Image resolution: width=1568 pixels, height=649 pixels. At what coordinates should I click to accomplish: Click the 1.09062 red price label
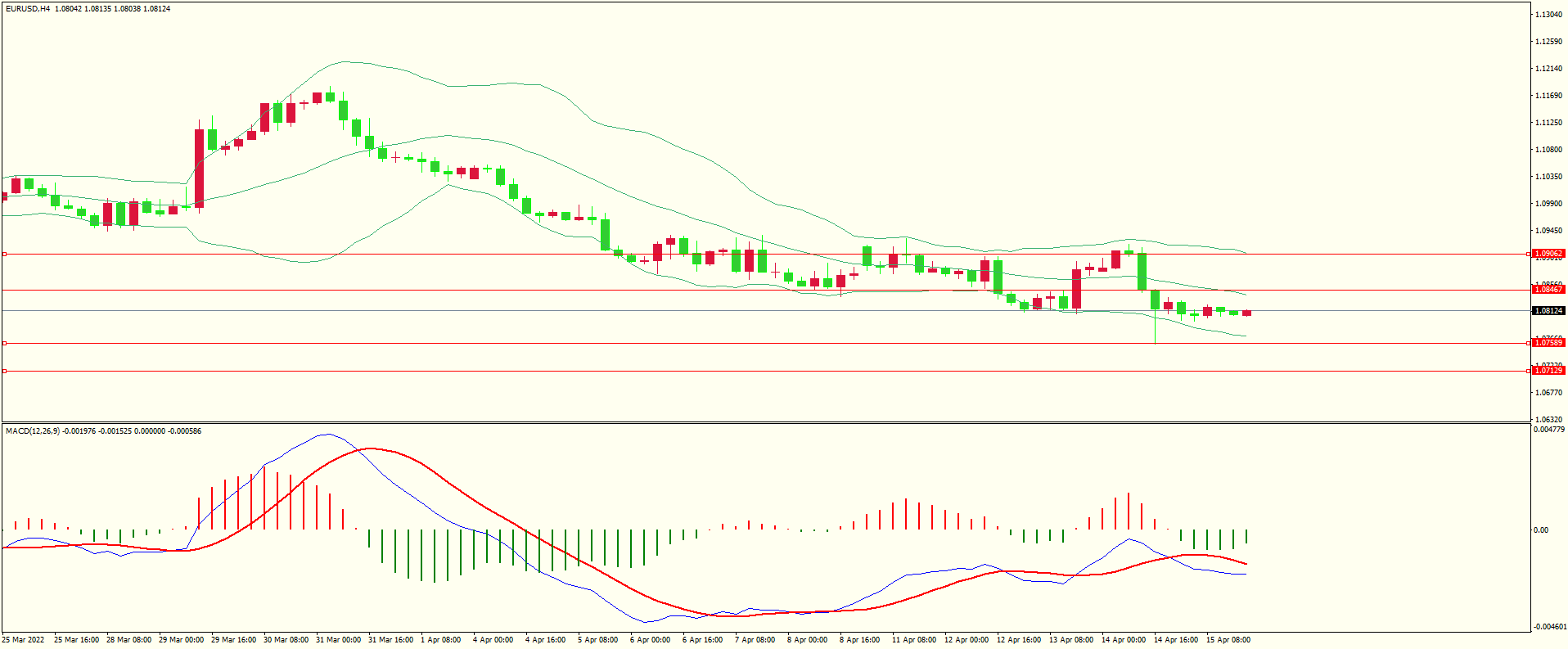1548,254
